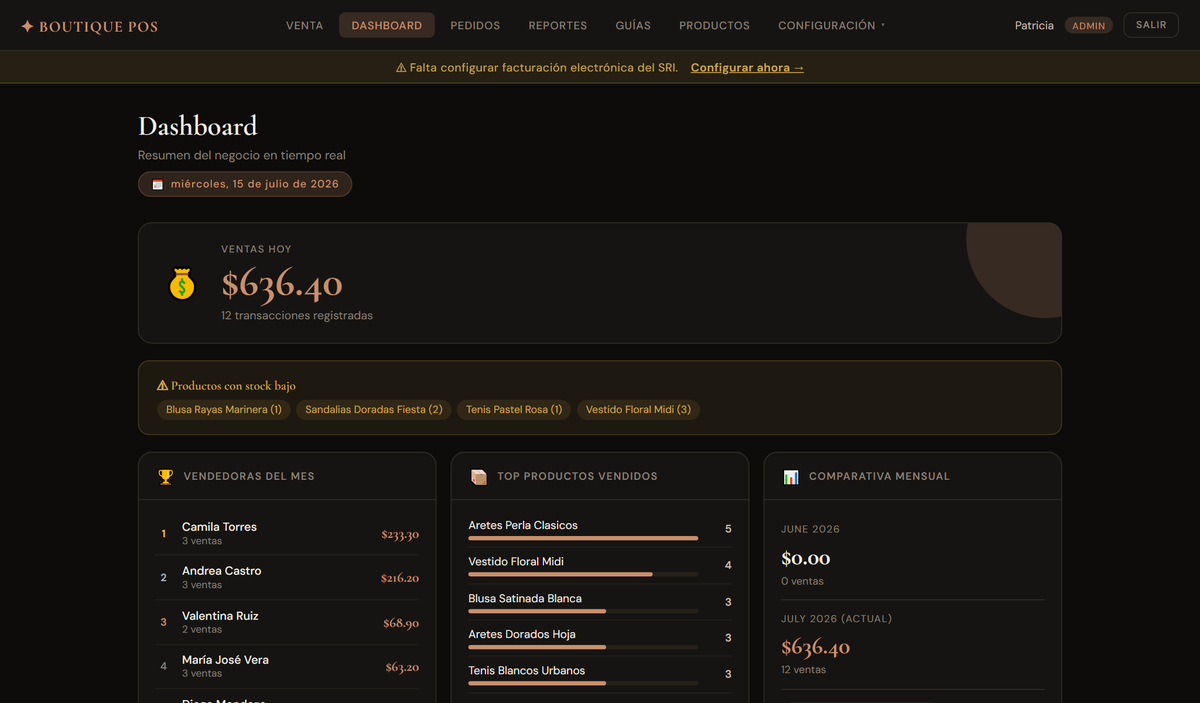Click the $68.90 amount for Valentina Ruiz
Screen dimensions: 1200x703
coord(401,623)
